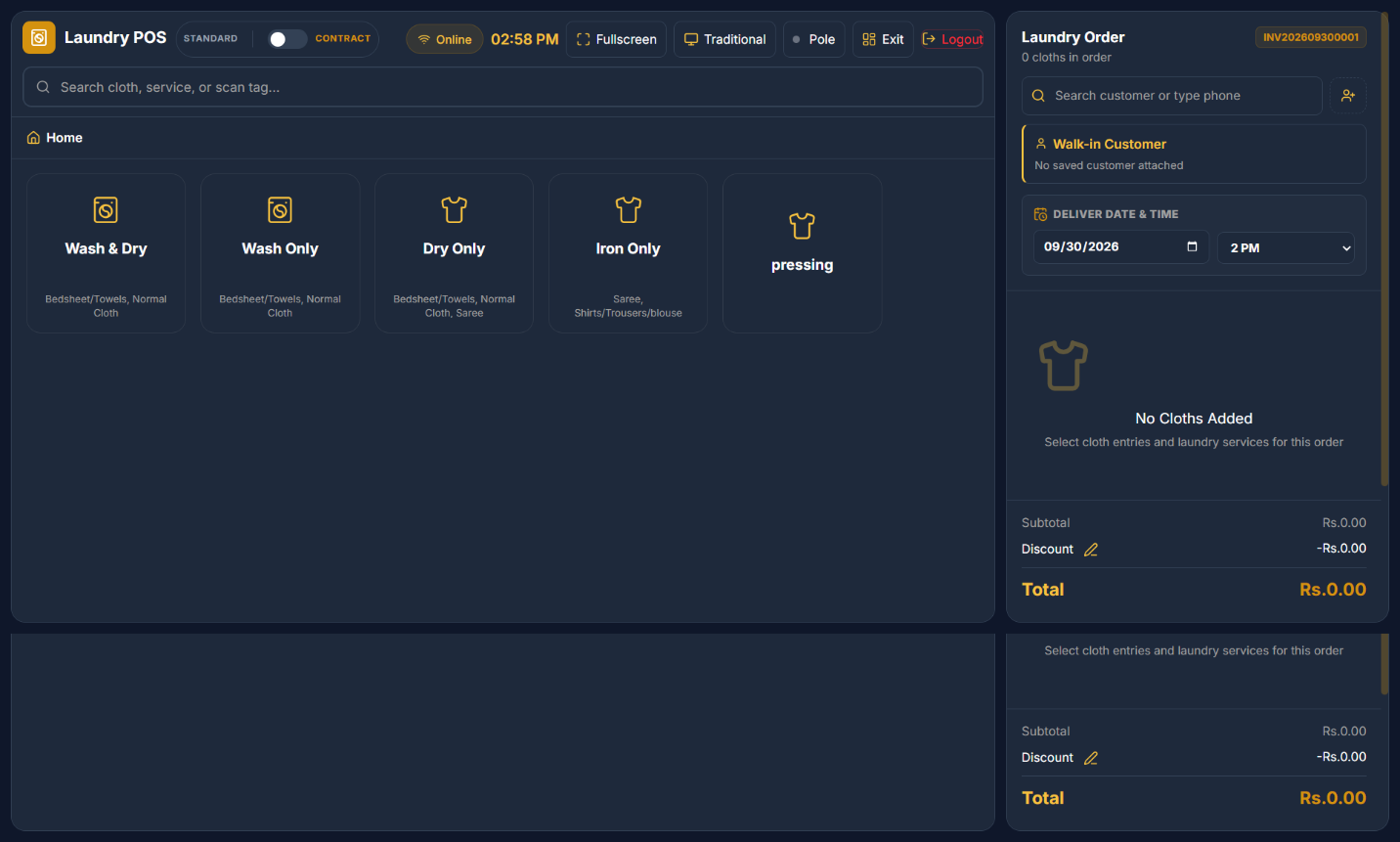Open the date picker calendar in the delivery date field
Viewport: 1400px width, 842px height.
click(x=1192, y=246)
